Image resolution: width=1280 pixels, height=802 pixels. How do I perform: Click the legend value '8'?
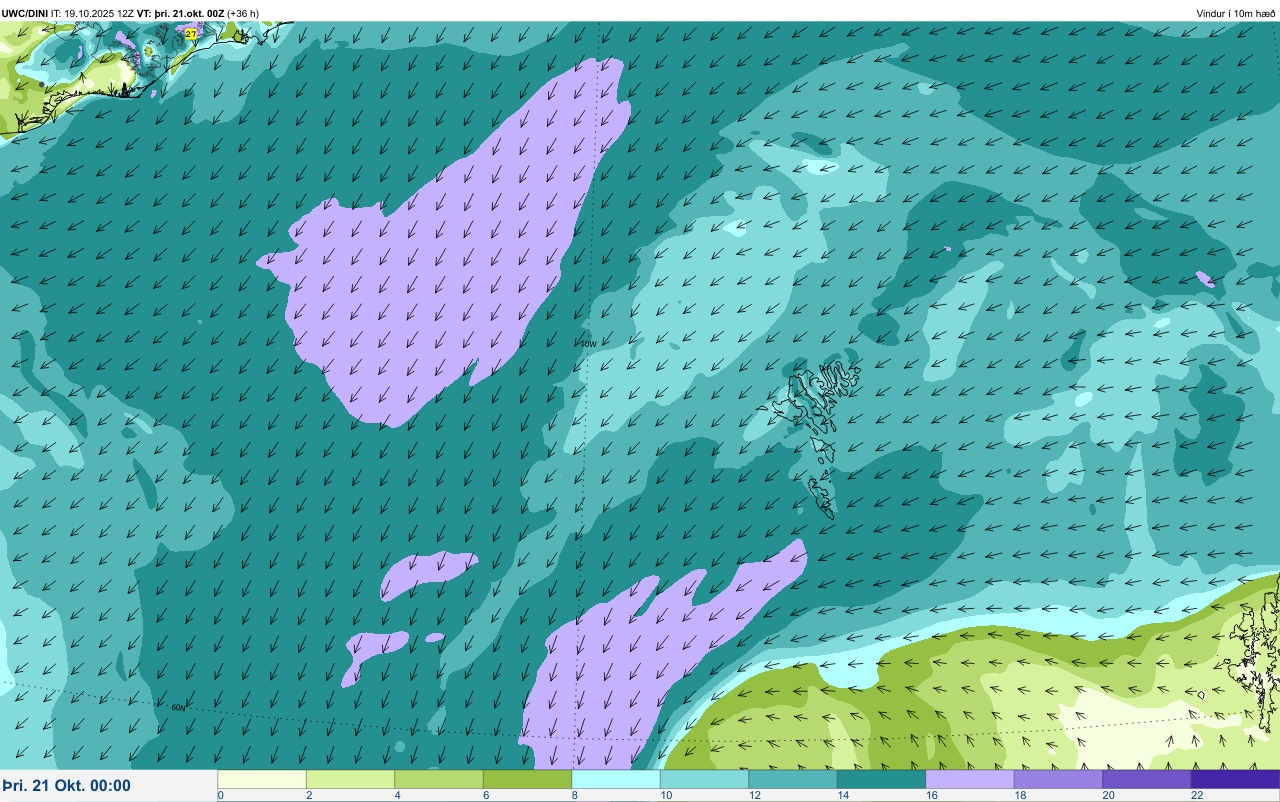click(574, 796)
